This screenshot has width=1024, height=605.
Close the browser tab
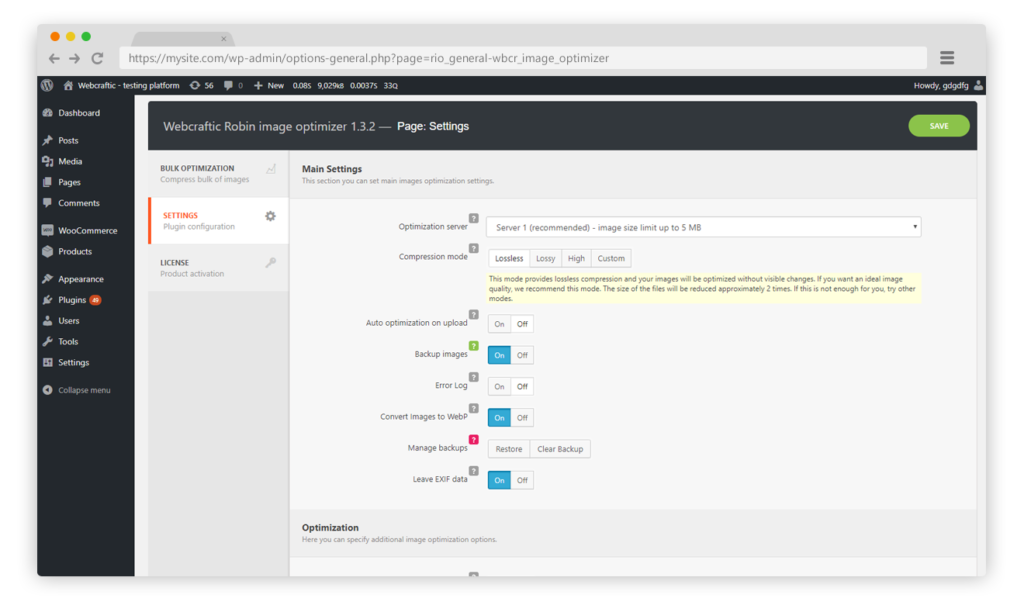223,39
